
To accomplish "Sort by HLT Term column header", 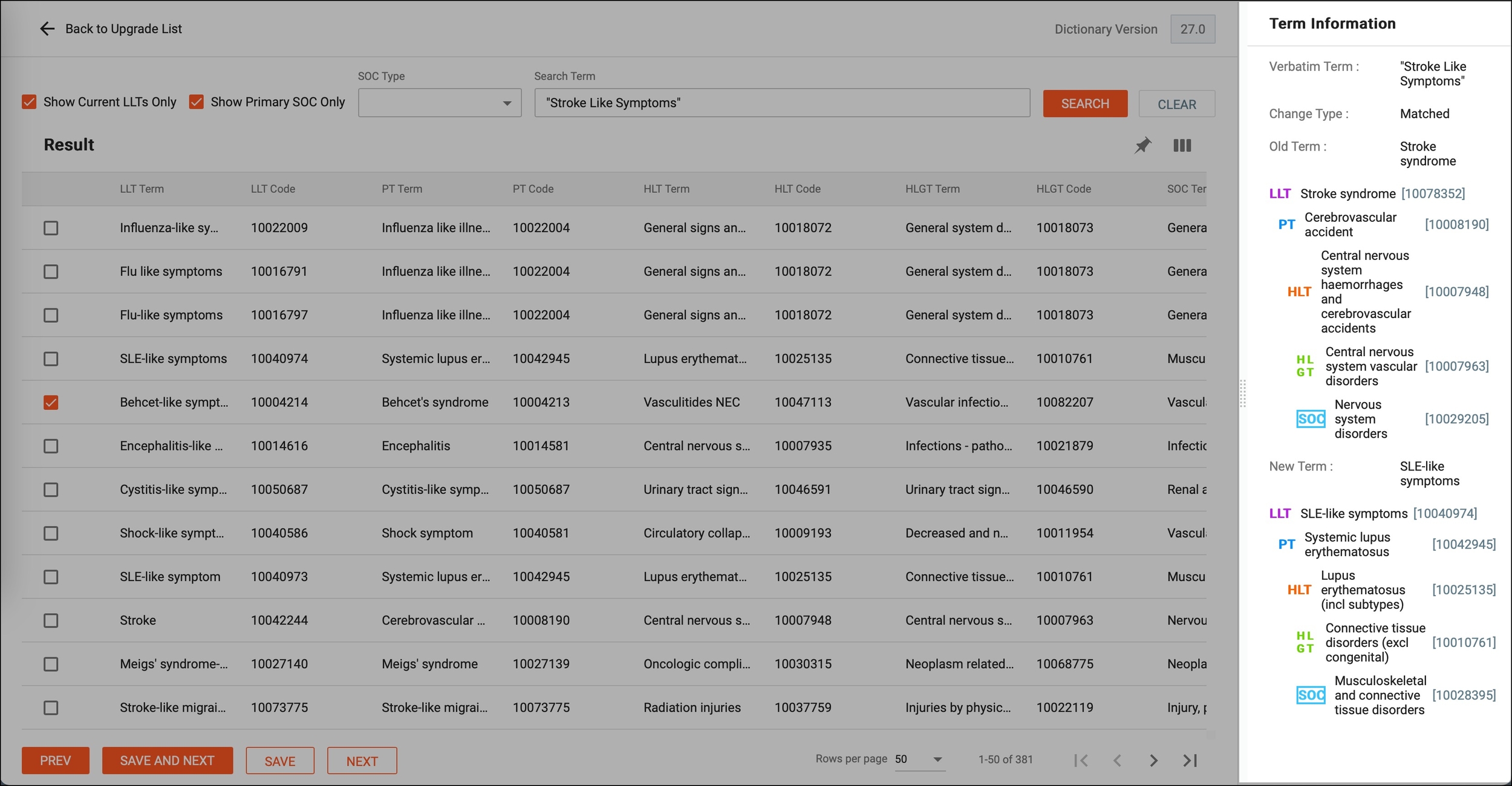I will (x=666, y=189).
